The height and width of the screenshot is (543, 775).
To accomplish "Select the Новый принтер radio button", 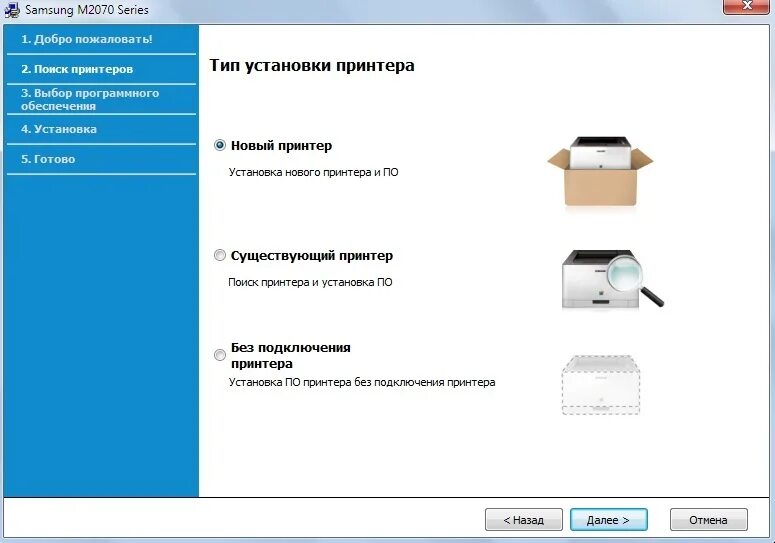I will point(219,145).
